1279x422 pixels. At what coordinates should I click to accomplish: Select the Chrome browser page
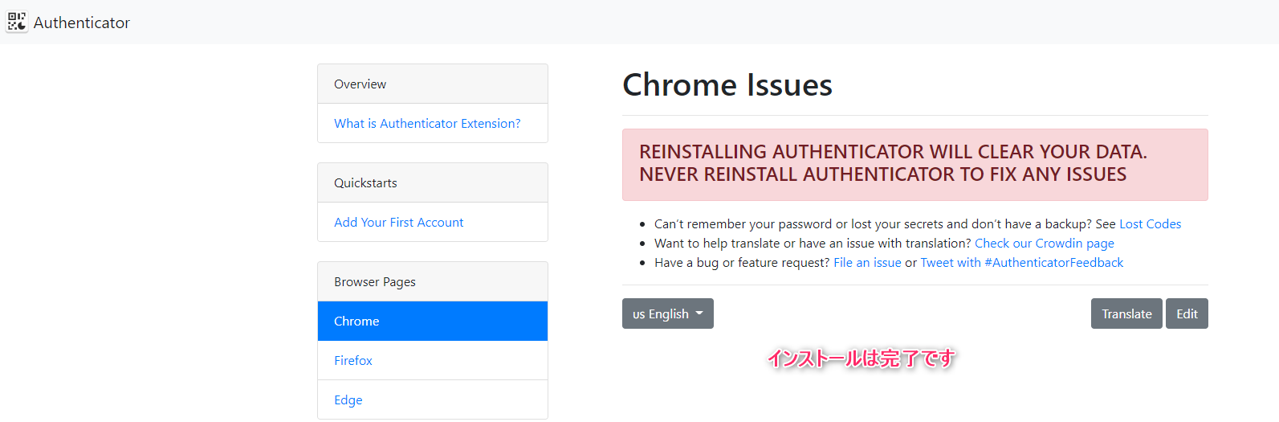[432, 321]
